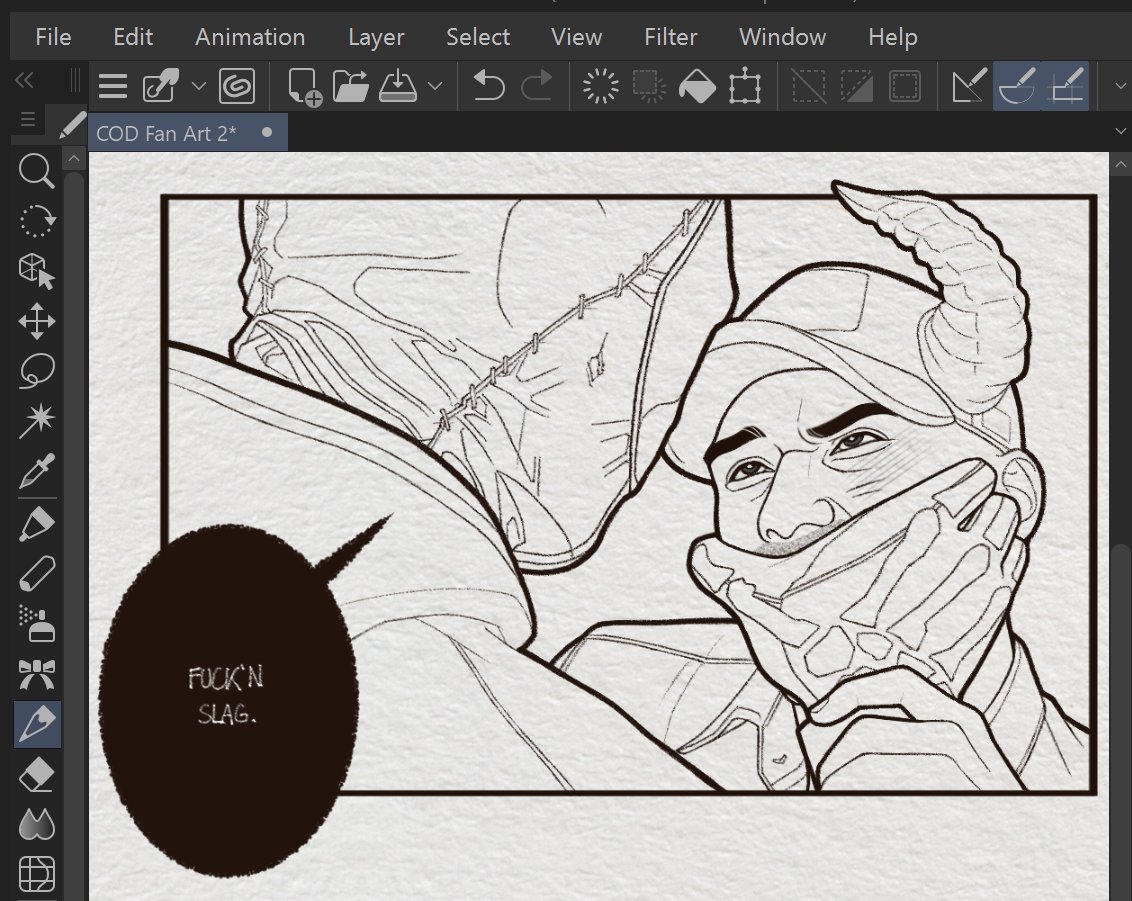Undo the last action
Viewport: 1132px width, 901px height.
489,87
